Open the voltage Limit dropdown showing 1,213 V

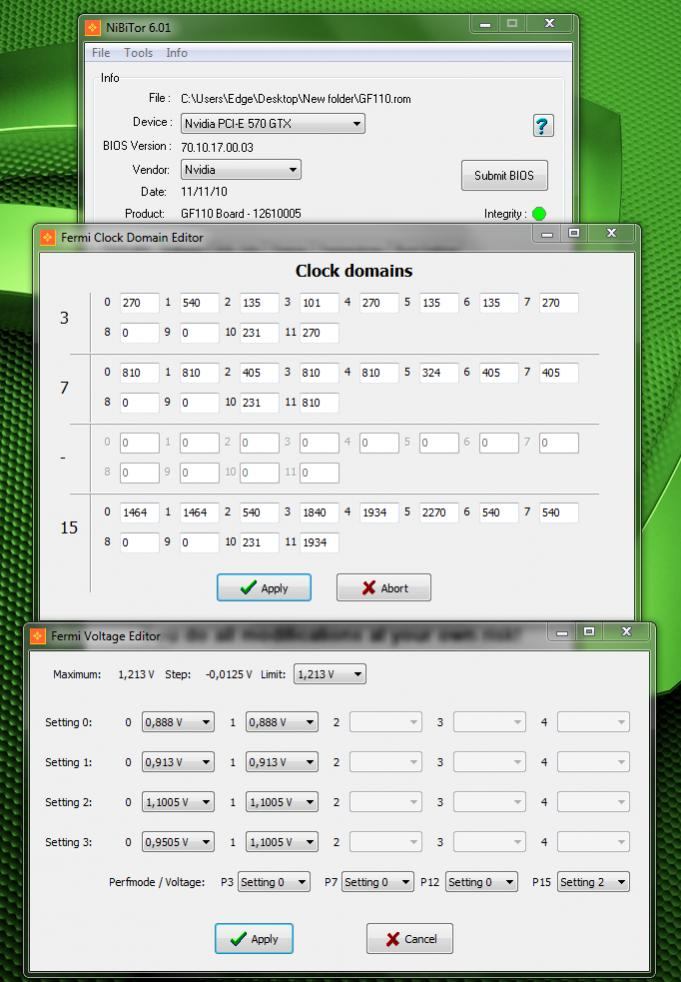(x=330, y=674)
